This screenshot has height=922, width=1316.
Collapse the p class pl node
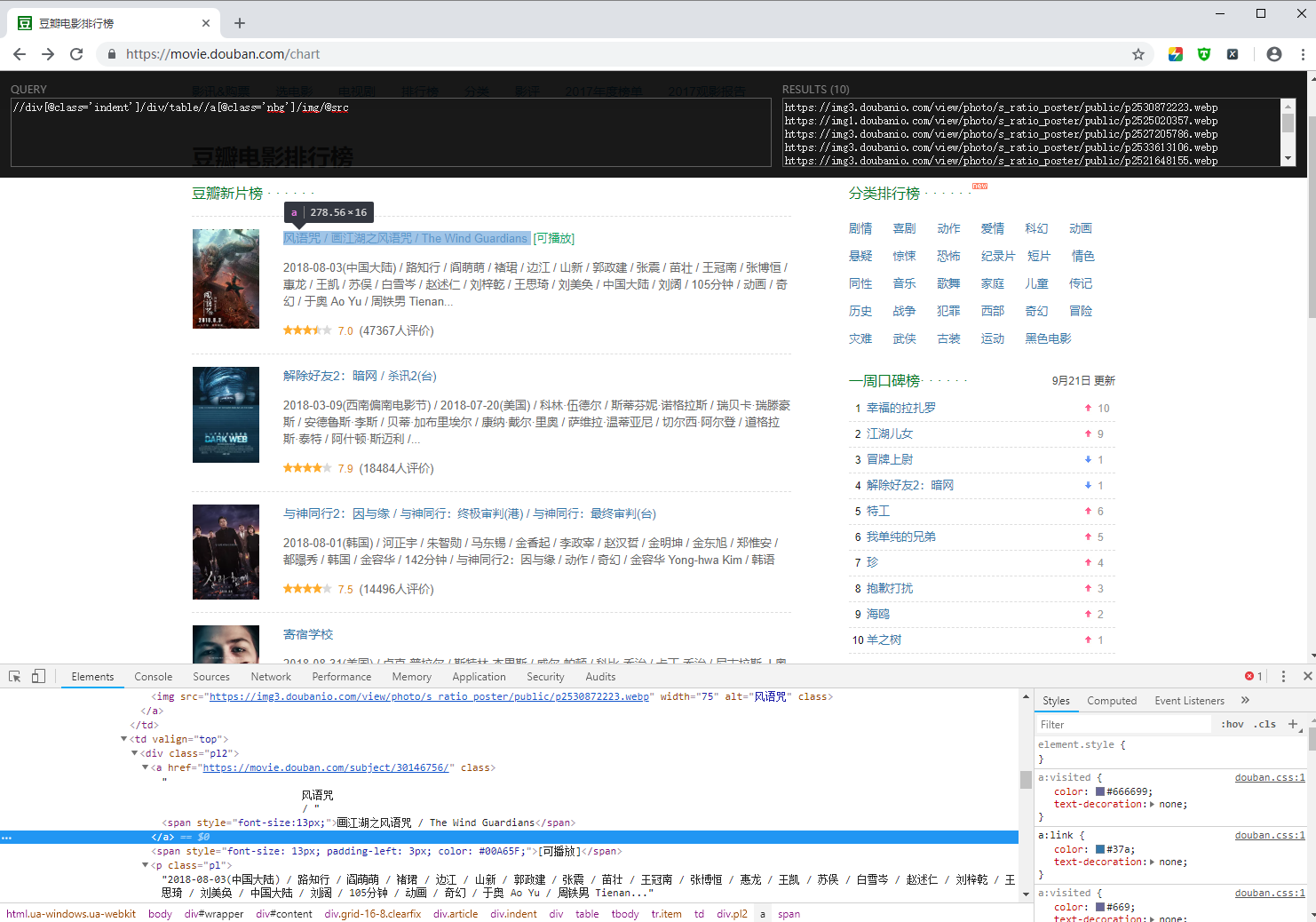coord(146,865)
